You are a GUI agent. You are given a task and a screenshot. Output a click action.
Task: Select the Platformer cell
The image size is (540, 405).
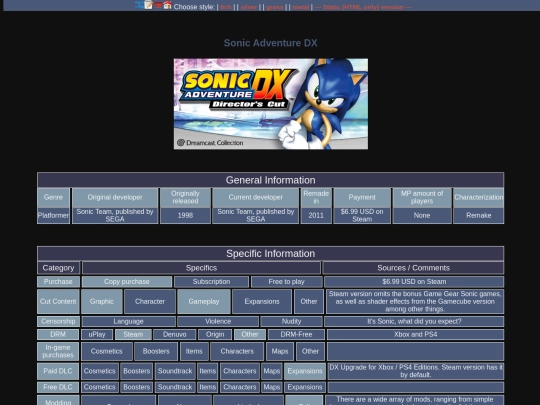click(53, 216)
